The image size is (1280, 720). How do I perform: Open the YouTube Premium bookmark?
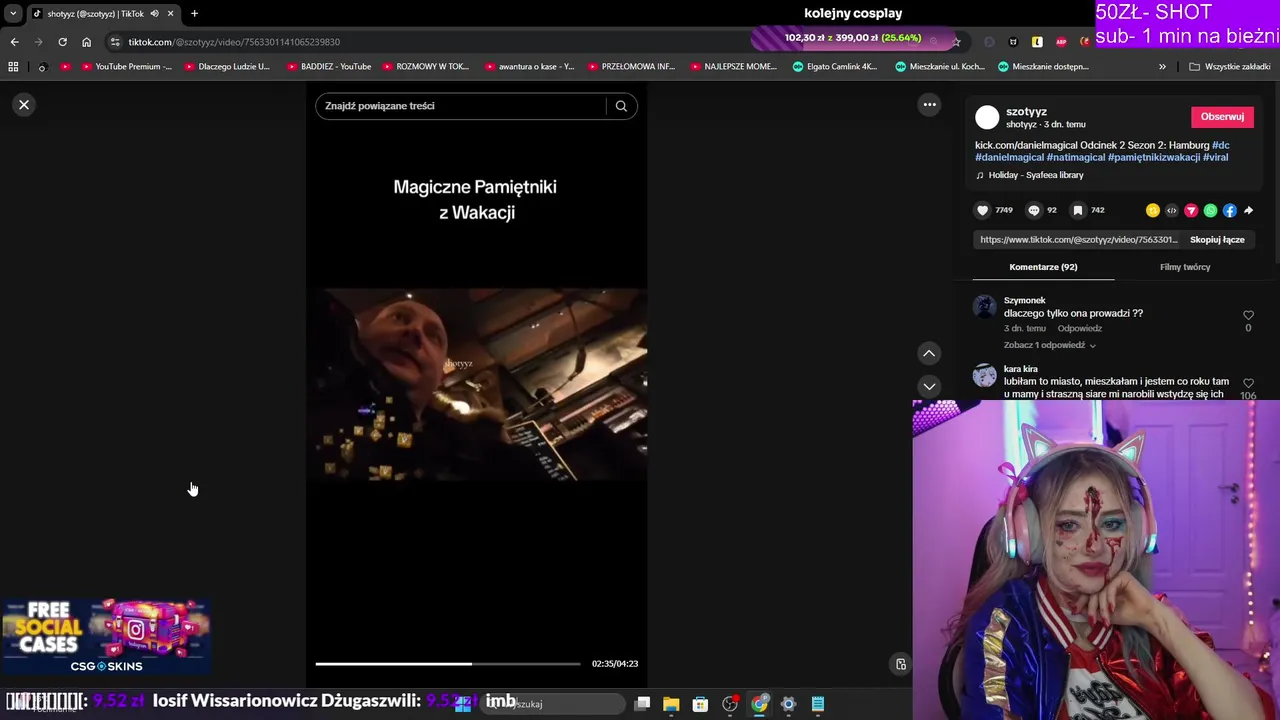click(126, 67)
